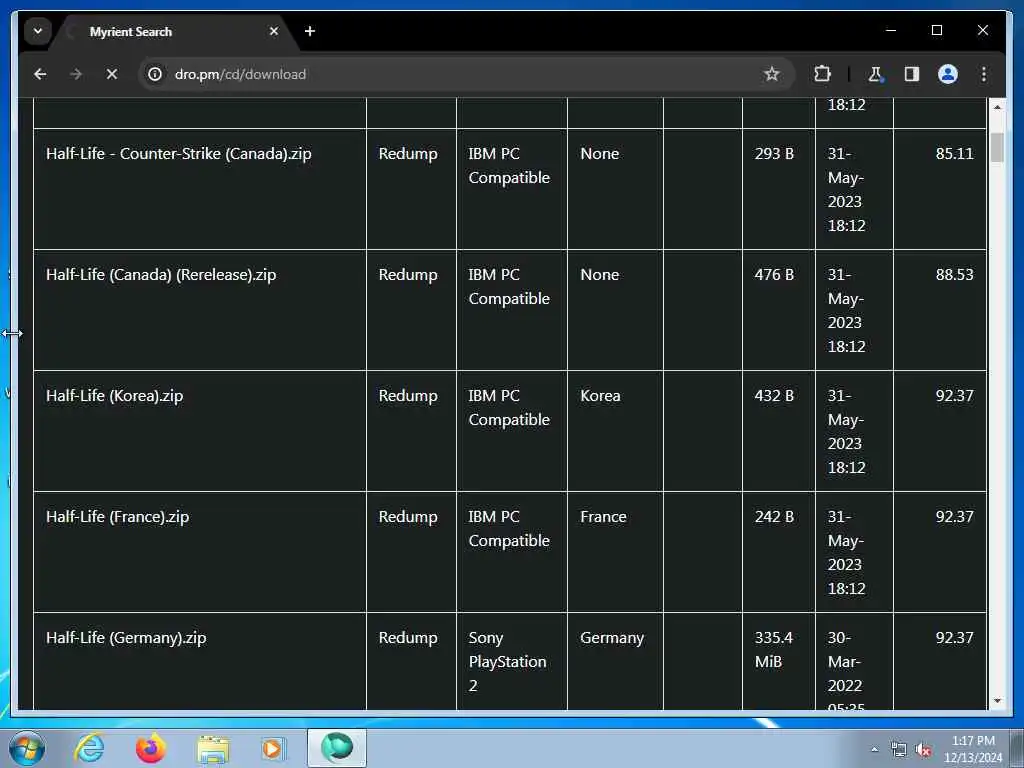The height and width of the screenshot is (768, 1024).
Task: Click the forward navigation arrow
Action: coord(76,74)
